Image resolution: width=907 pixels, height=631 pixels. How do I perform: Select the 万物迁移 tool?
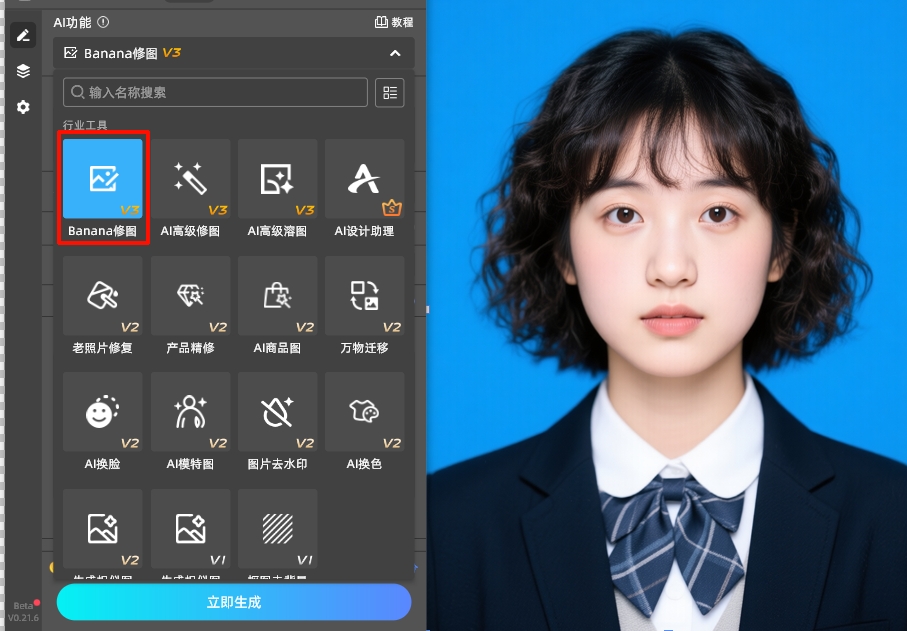point(364,297)
